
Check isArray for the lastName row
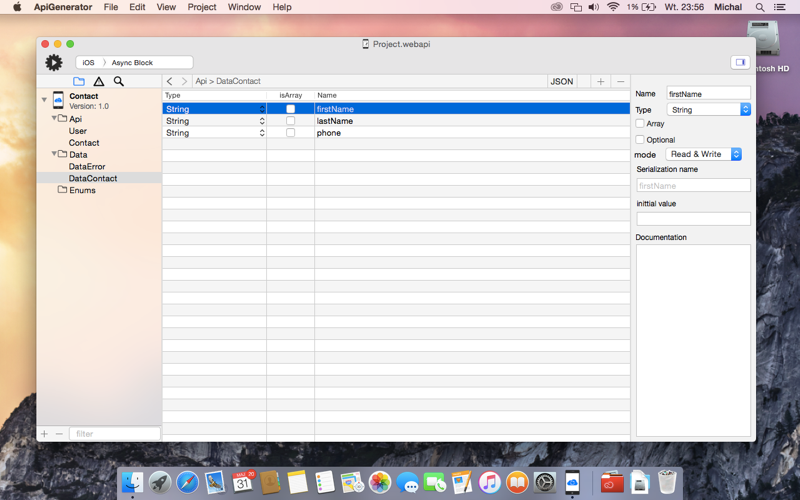click(290, 121)
